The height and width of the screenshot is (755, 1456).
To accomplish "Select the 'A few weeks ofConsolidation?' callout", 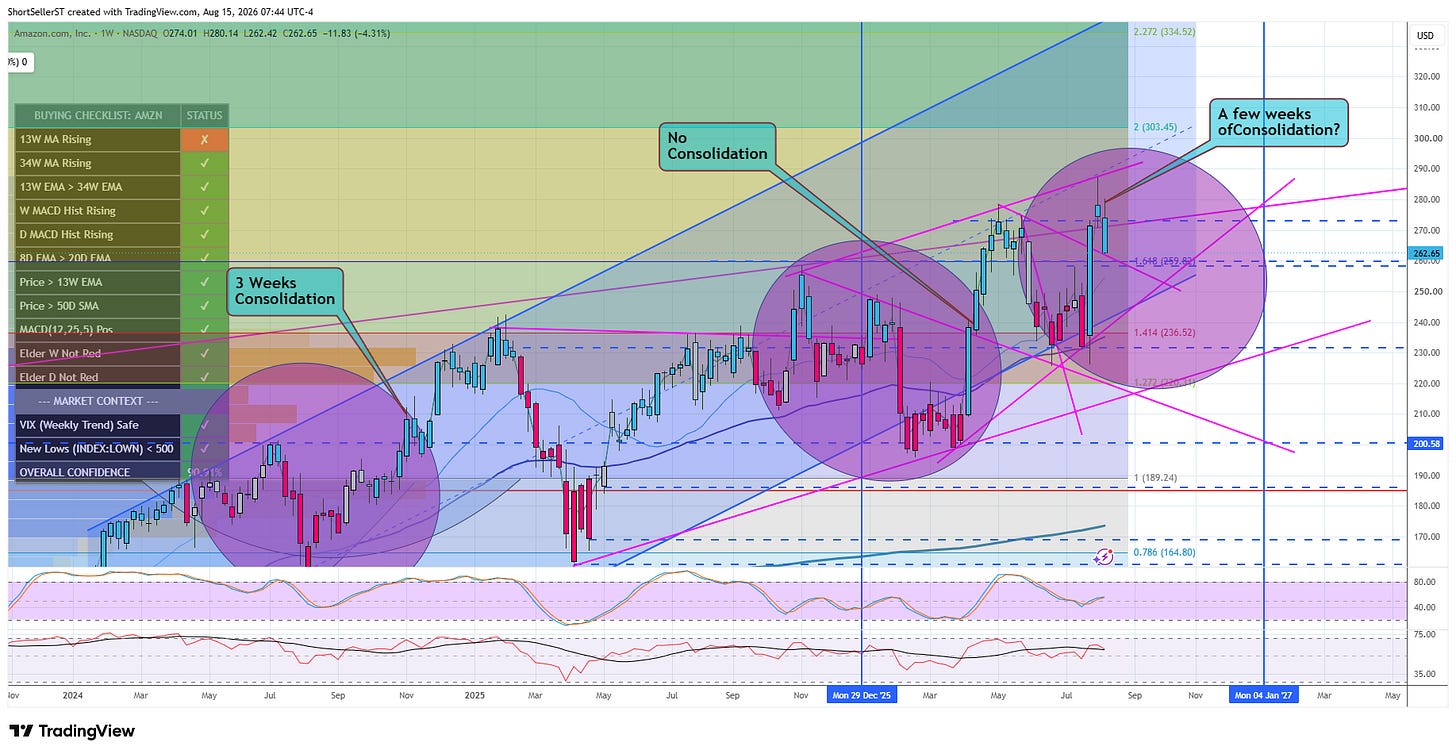I will (x=1278, y=123).
